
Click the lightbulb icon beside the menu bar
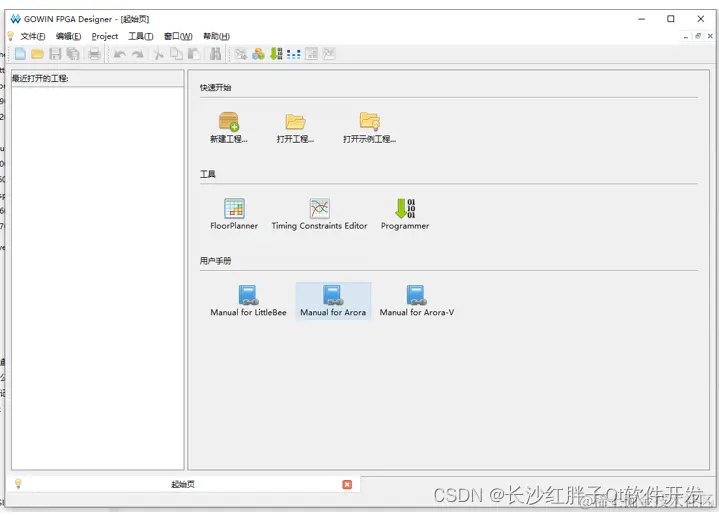pyautogui.click(x=11, y=36)
